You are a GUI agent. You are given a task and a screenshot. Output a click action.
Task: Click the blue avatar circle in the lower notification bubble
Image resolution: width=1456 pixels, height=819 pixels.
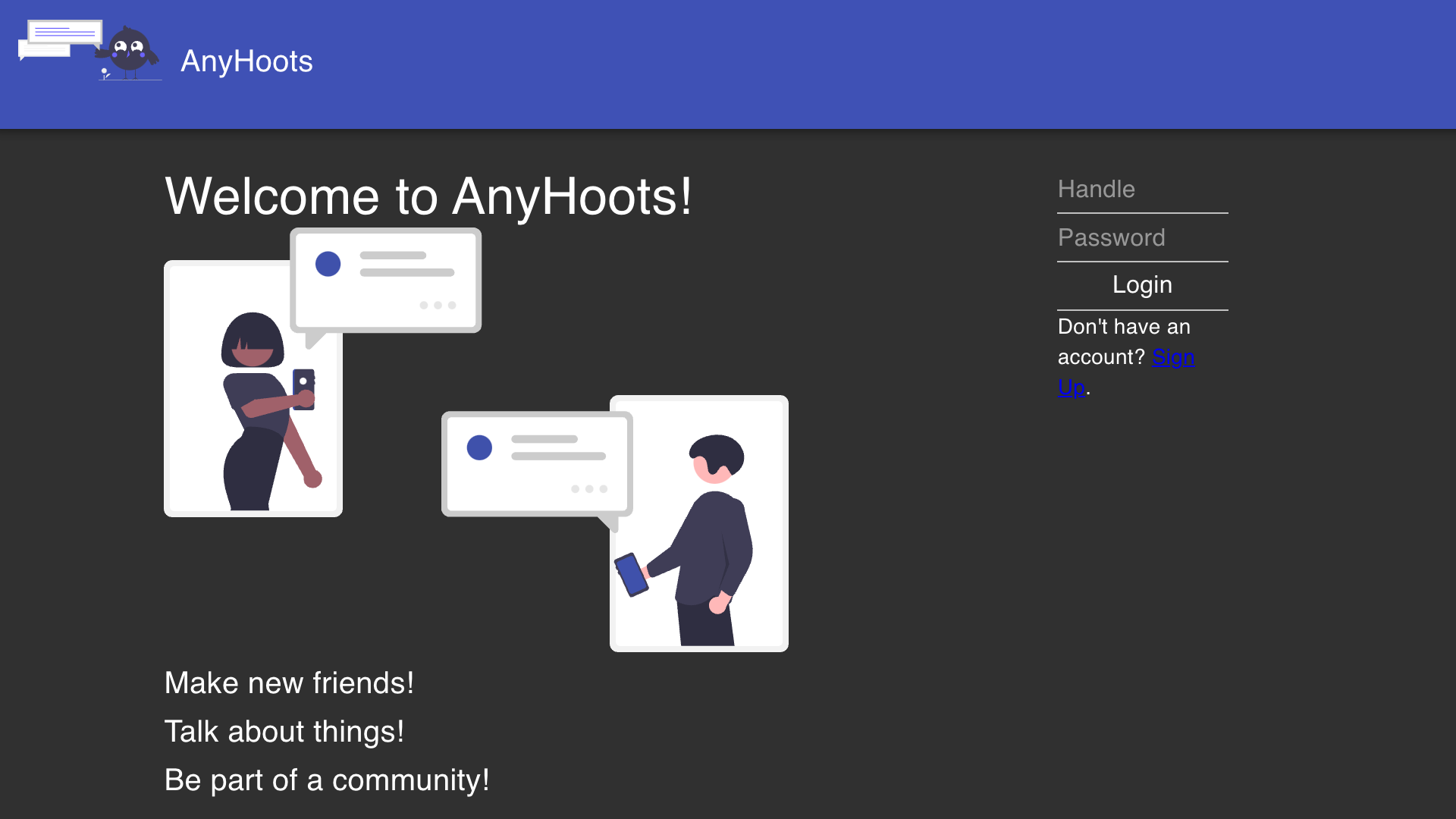[479, 448]
